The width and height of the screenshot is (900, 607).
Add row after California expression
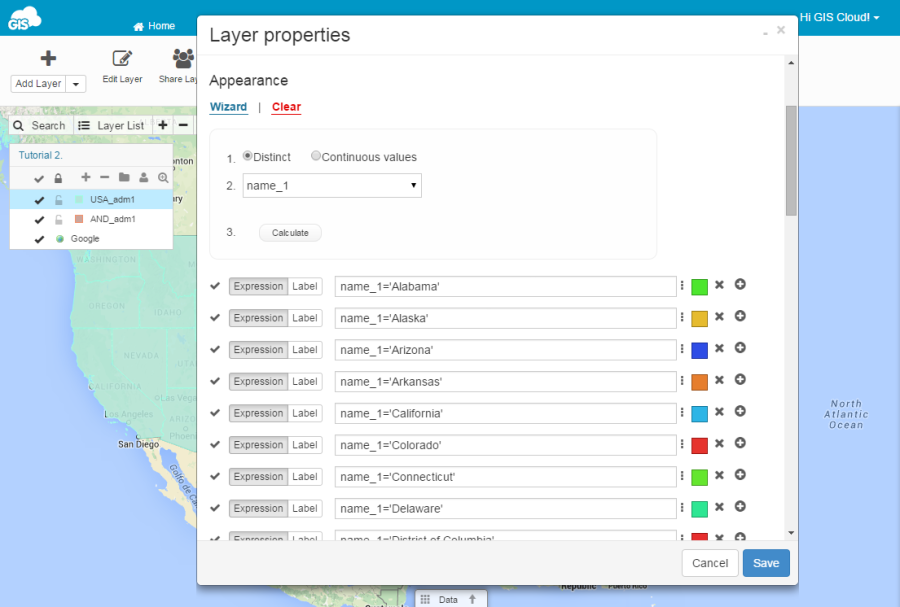[740, 411]
